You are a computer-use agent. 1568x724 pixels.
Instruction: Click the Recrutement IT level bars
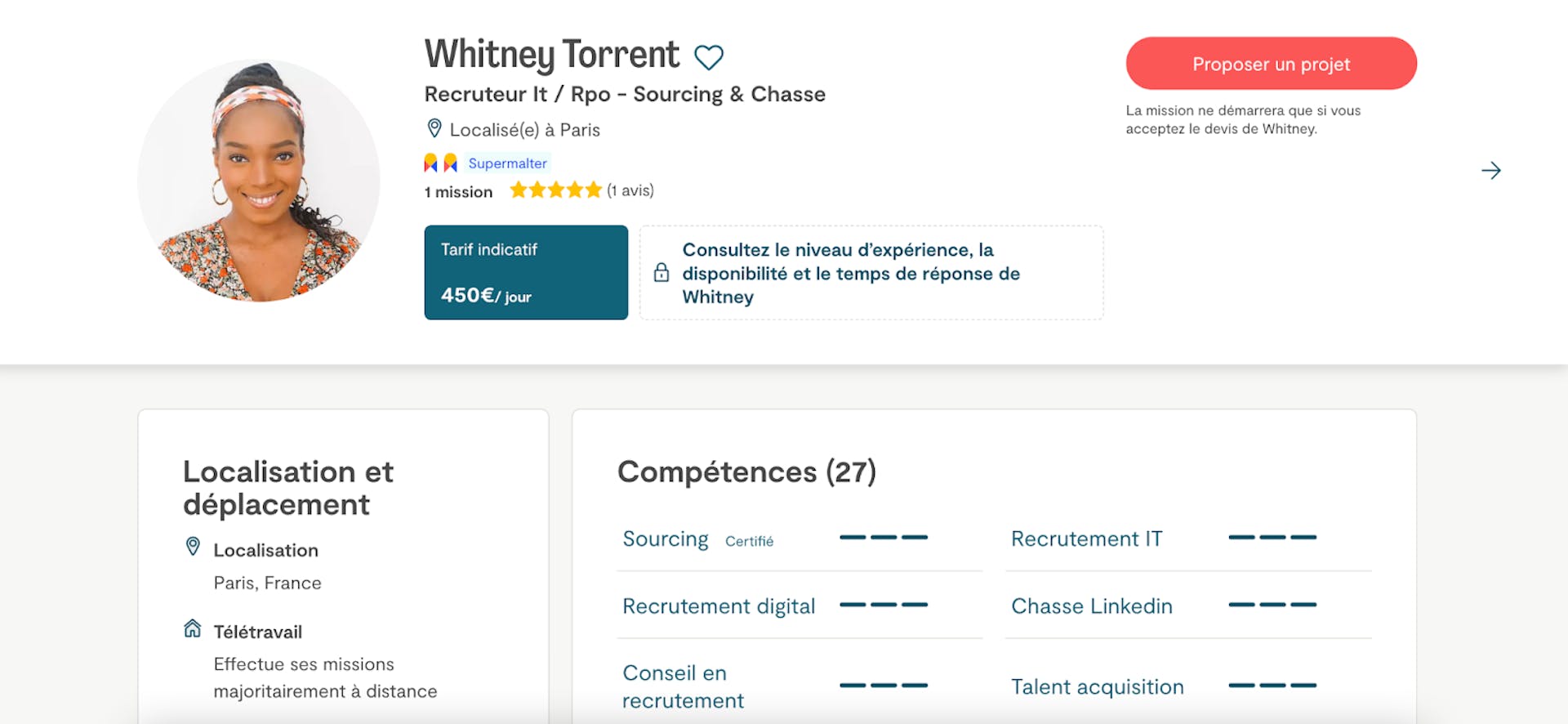(x=1272, y=538)
